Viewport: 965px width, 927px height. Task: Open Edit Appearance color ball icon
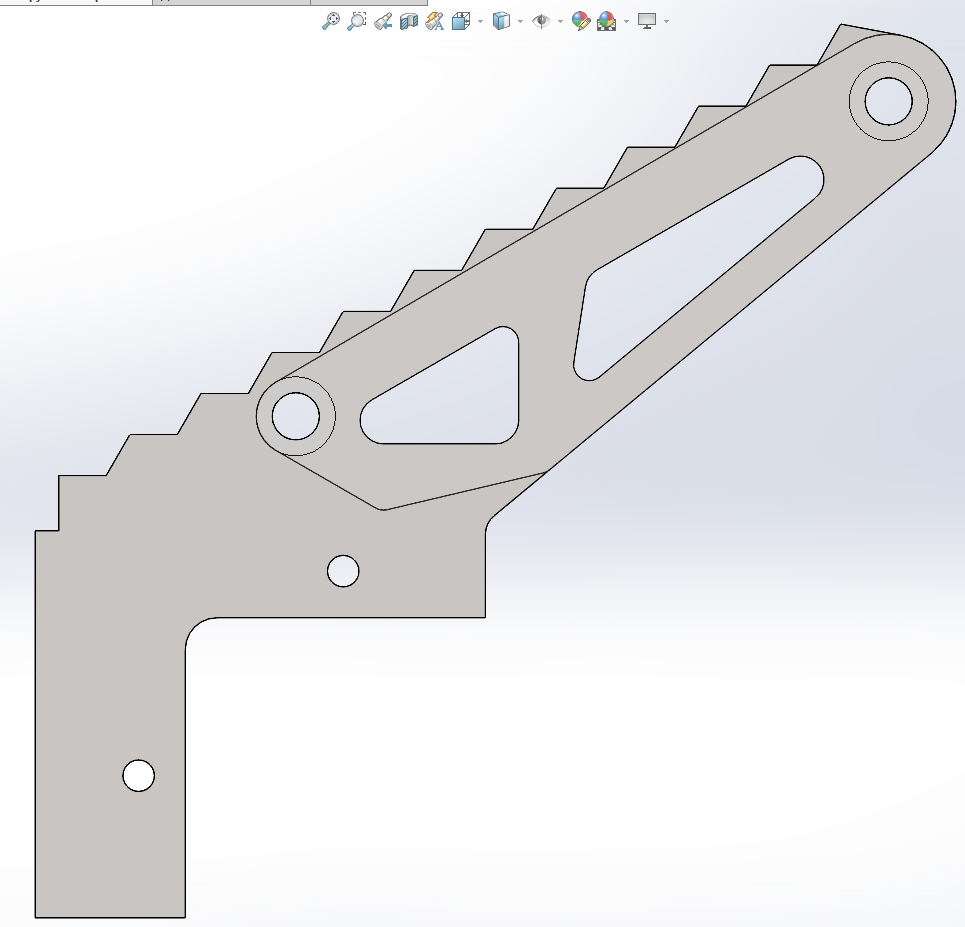(x=580, y=21)
